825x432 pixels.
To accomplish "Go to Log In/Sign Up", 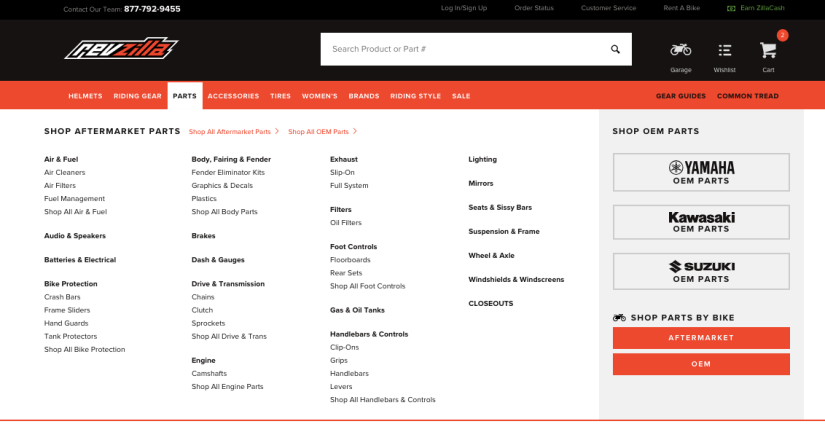I will pos(464,8).
